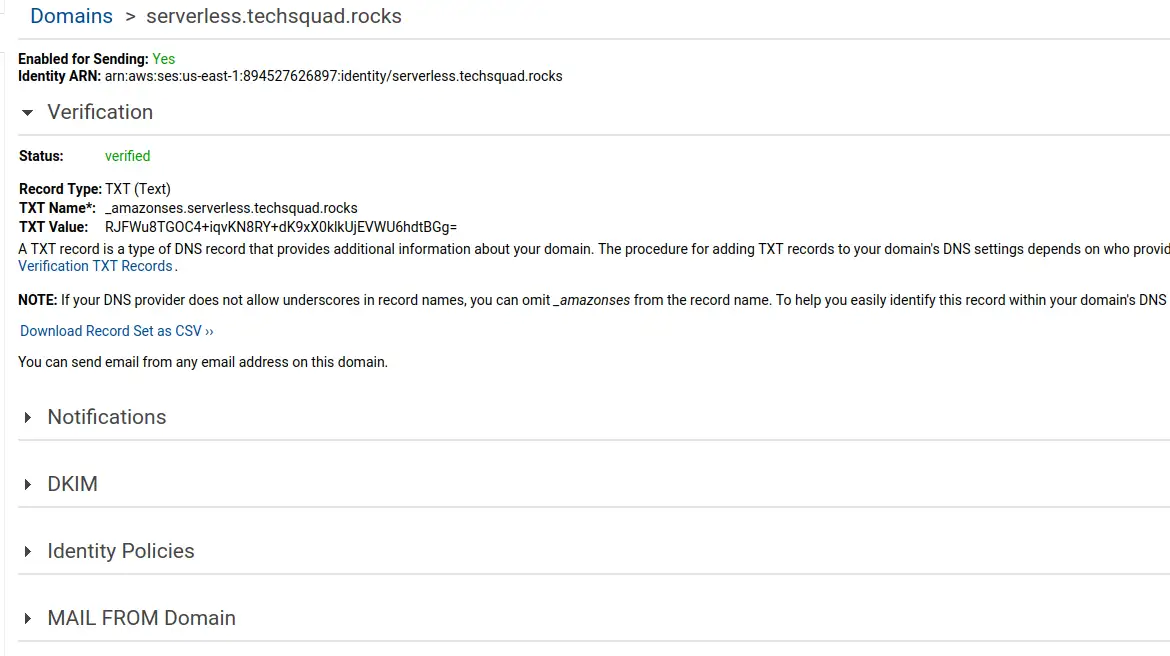Expand the Notifications section triangle
This screenshot has height=656, width=1170.
28,417
